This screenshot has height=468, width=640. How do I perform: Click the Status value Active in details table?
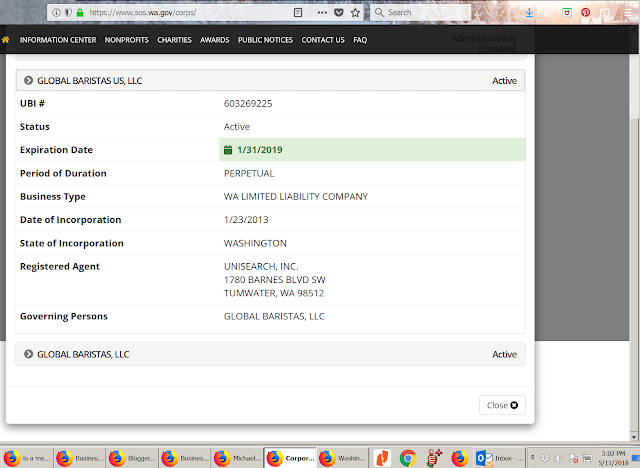[237, 127]
